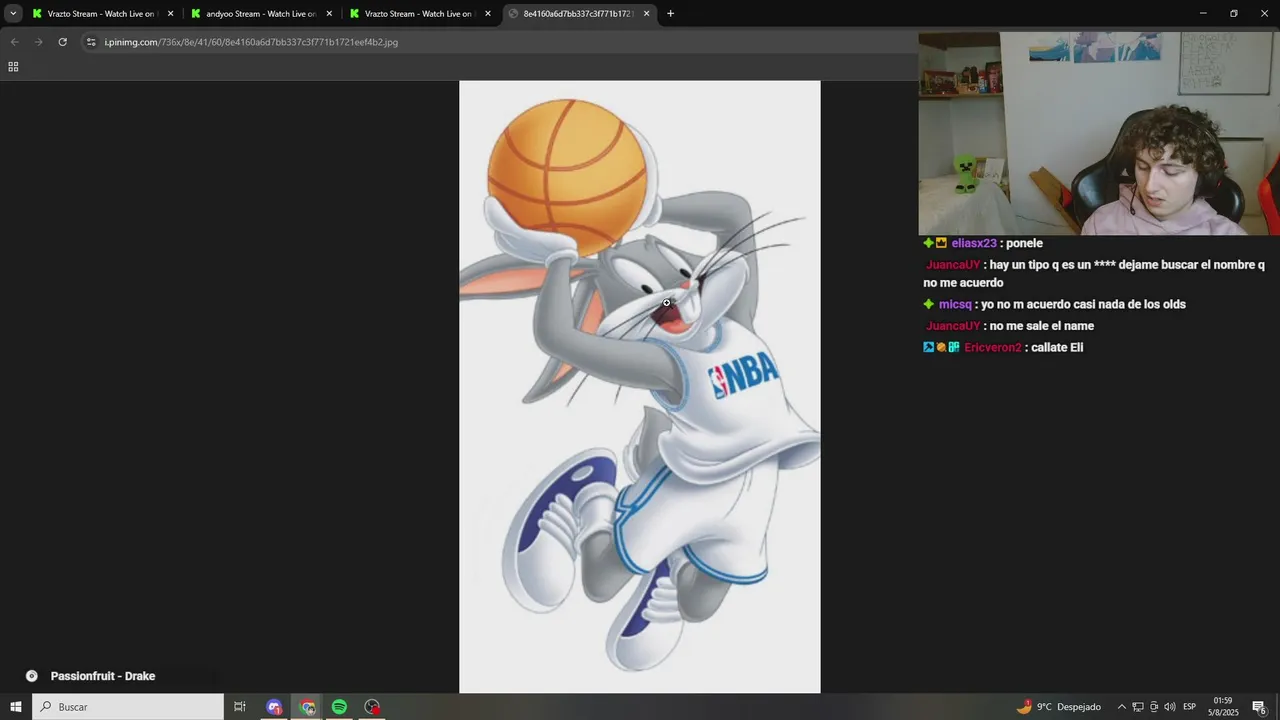Click the Passionfruit - Drake song label
The image size is (1280, 720).
tap(103, 676)
